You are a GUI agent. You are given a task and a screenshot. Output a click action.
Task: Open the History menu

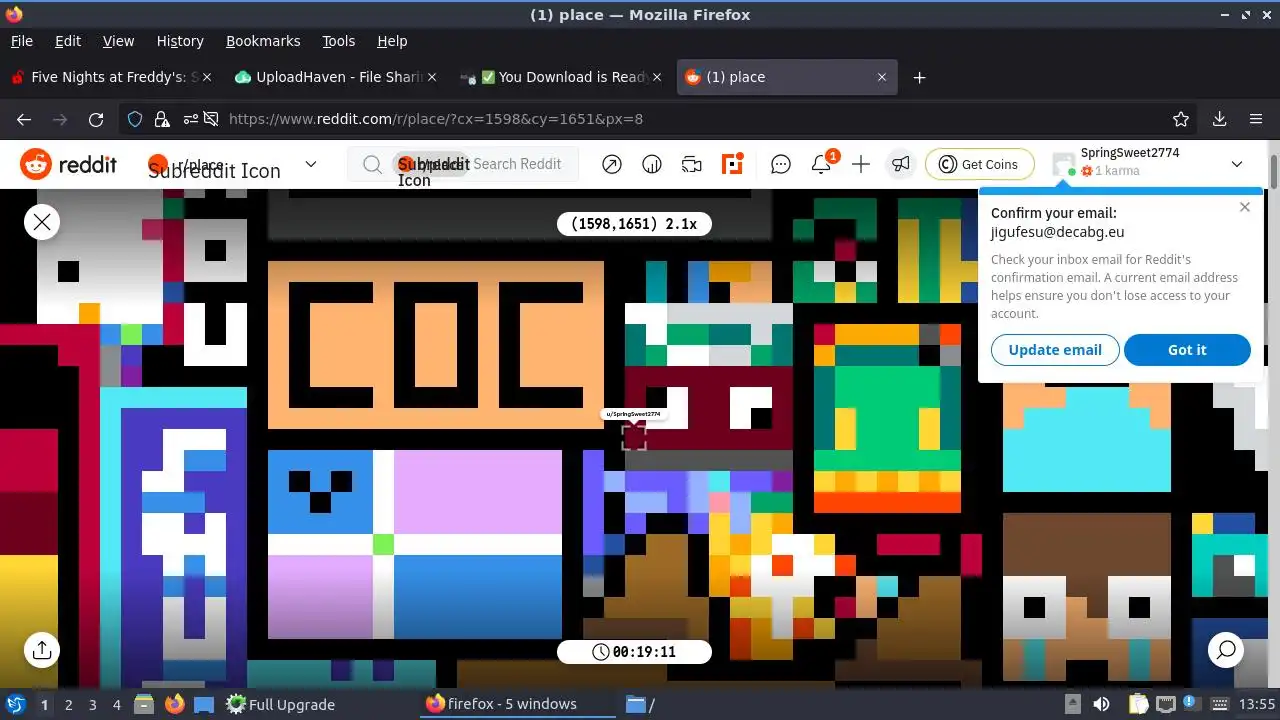coord(180,41)
